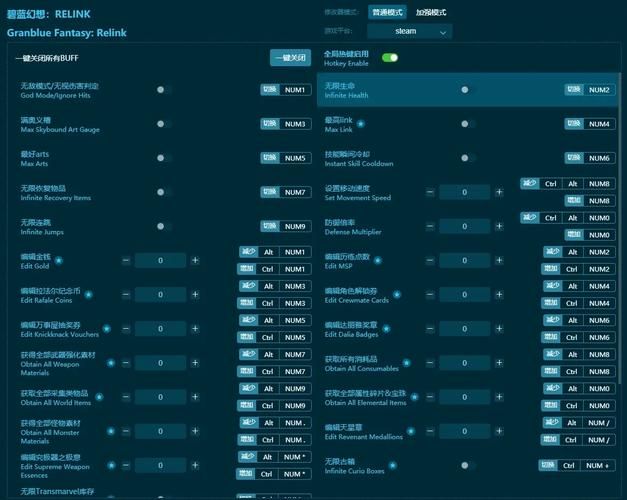The height and width of the screenshot is (500, 627).
Task: Toggle Max Link cheat
Action: point(468,124)
